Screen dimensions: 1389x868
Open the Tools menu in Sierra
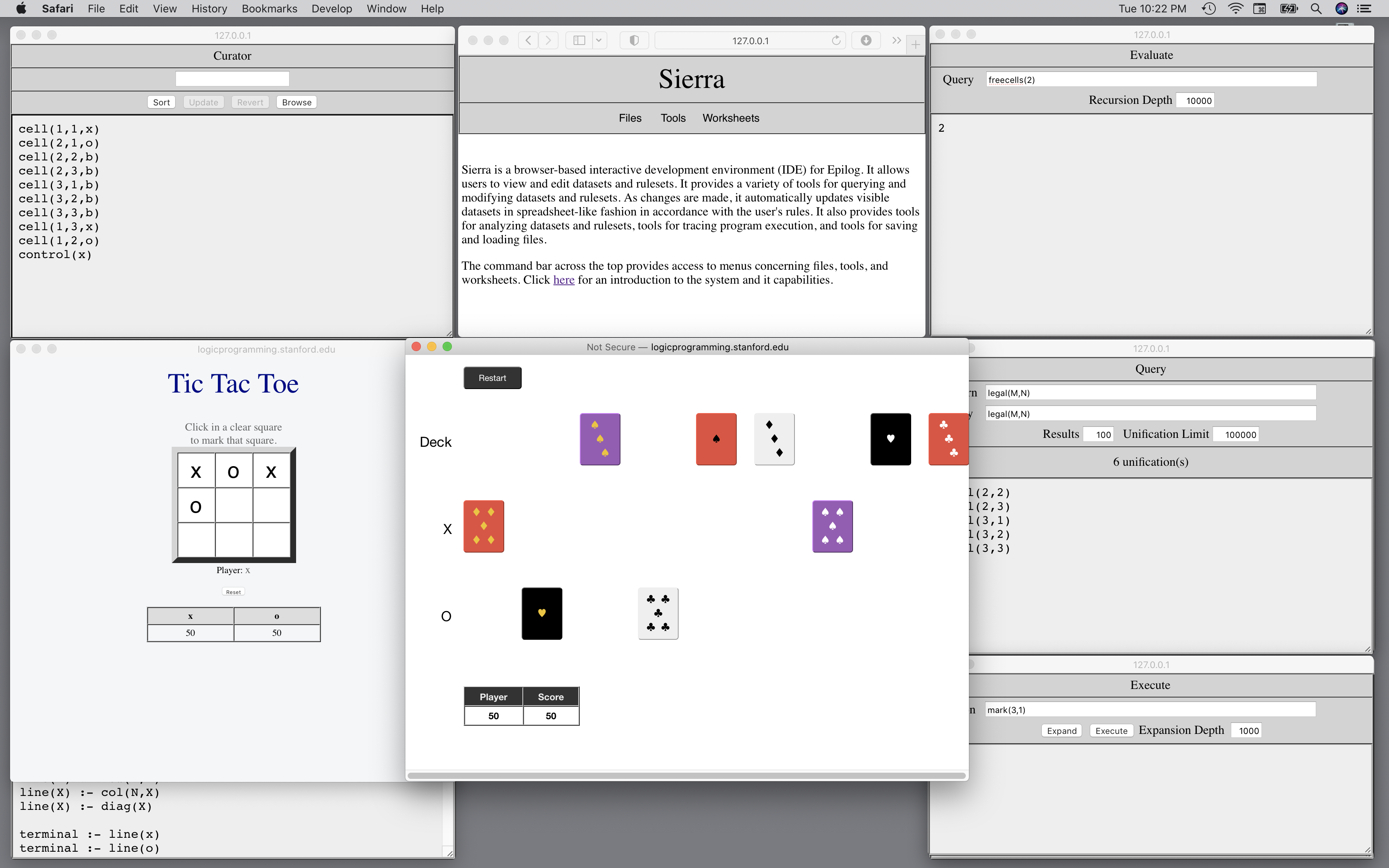[x=673, y=118]
